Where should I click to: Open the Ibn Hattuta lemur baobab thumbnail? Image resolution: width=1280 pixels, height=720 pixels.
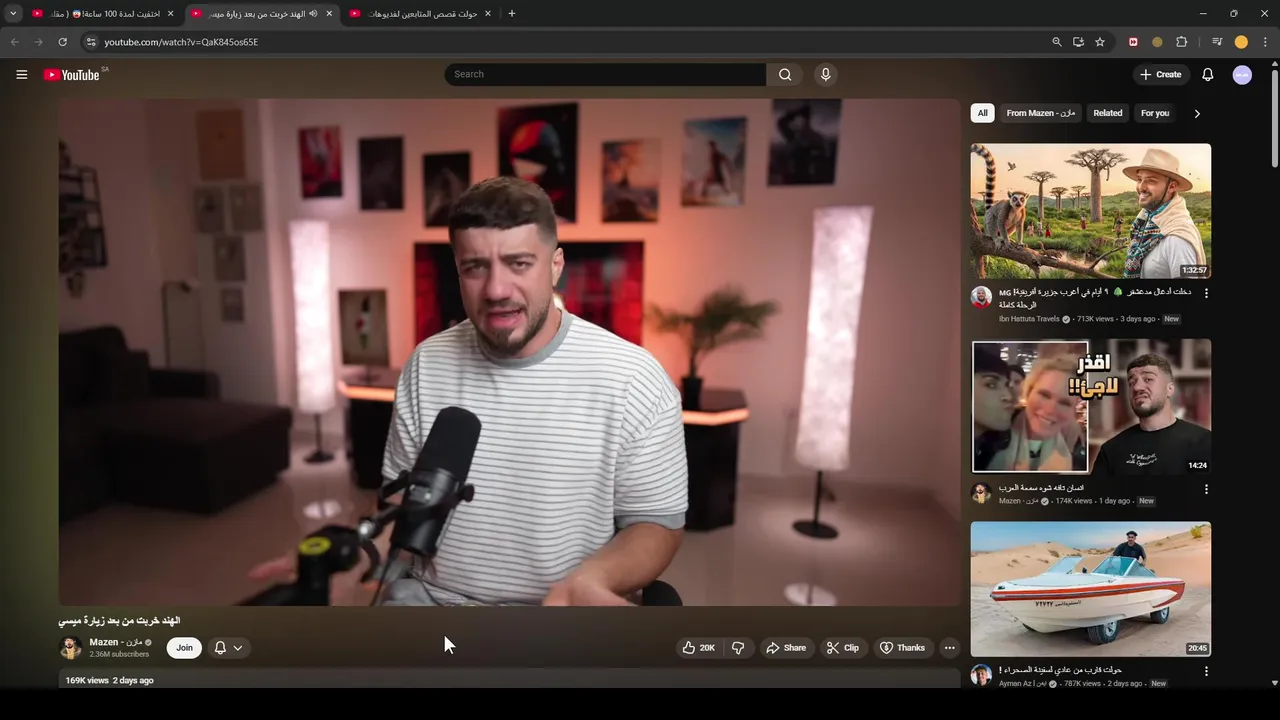1090,211
